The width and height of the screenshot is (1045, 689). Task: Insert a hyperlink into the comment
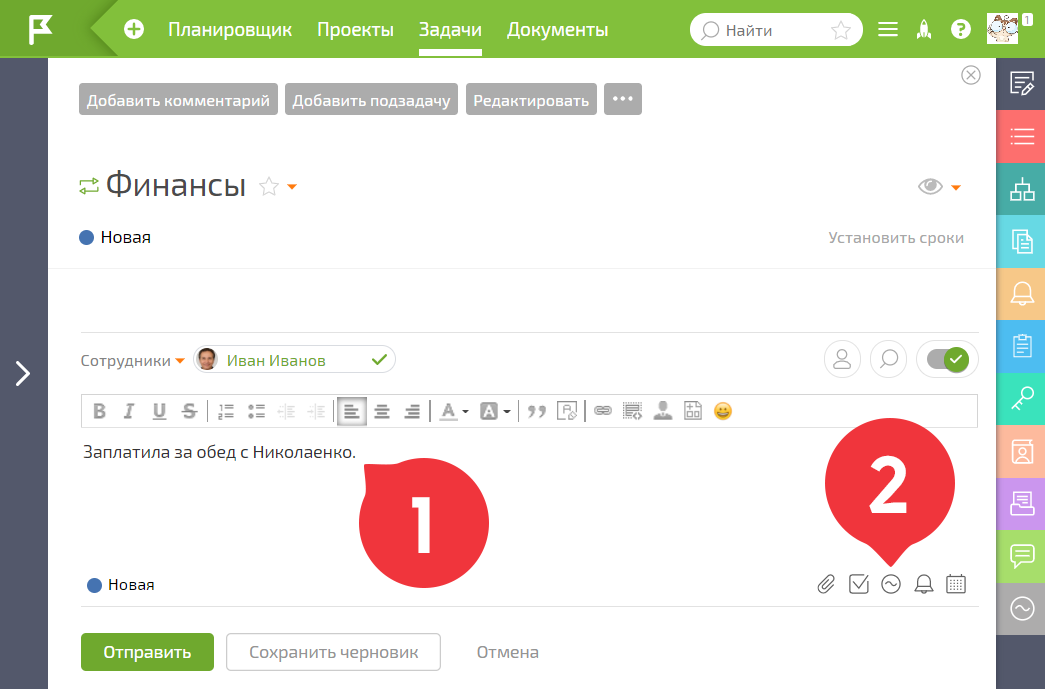click(602, 410)
